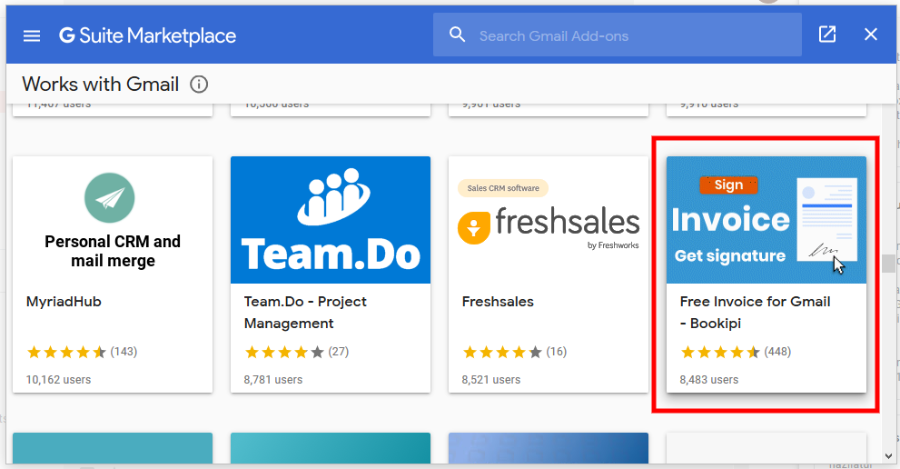
Task: Open the Invoice Get signature banner
Action: [x=766, y=220]
